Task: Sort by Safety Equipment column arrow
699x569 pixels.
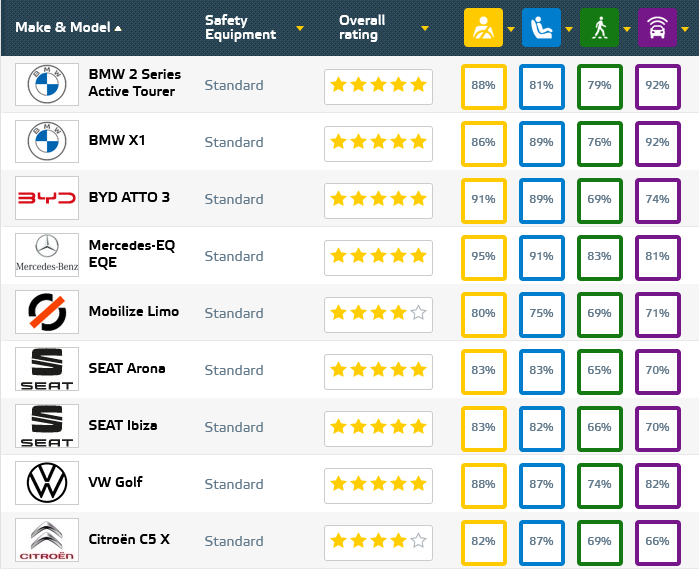Action: point(300,29)
